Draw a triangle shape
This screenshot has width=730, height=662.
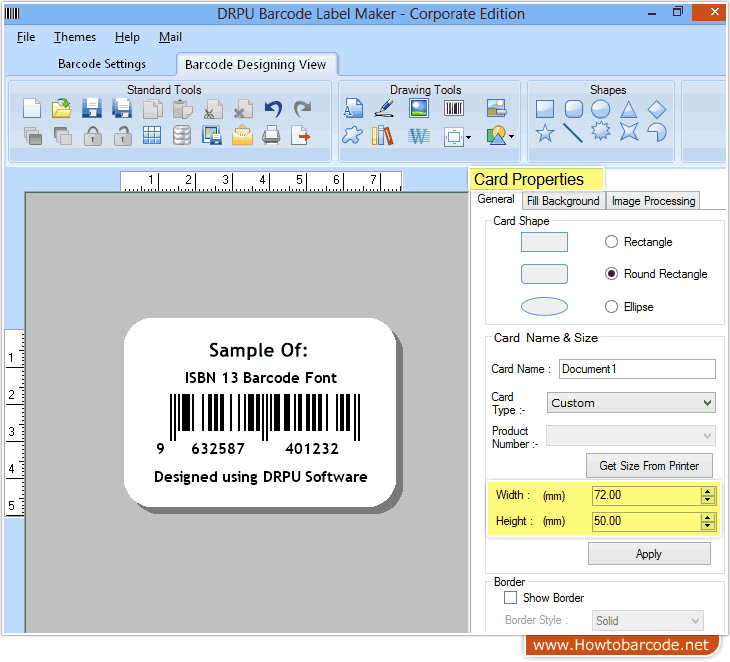(629, 109)
